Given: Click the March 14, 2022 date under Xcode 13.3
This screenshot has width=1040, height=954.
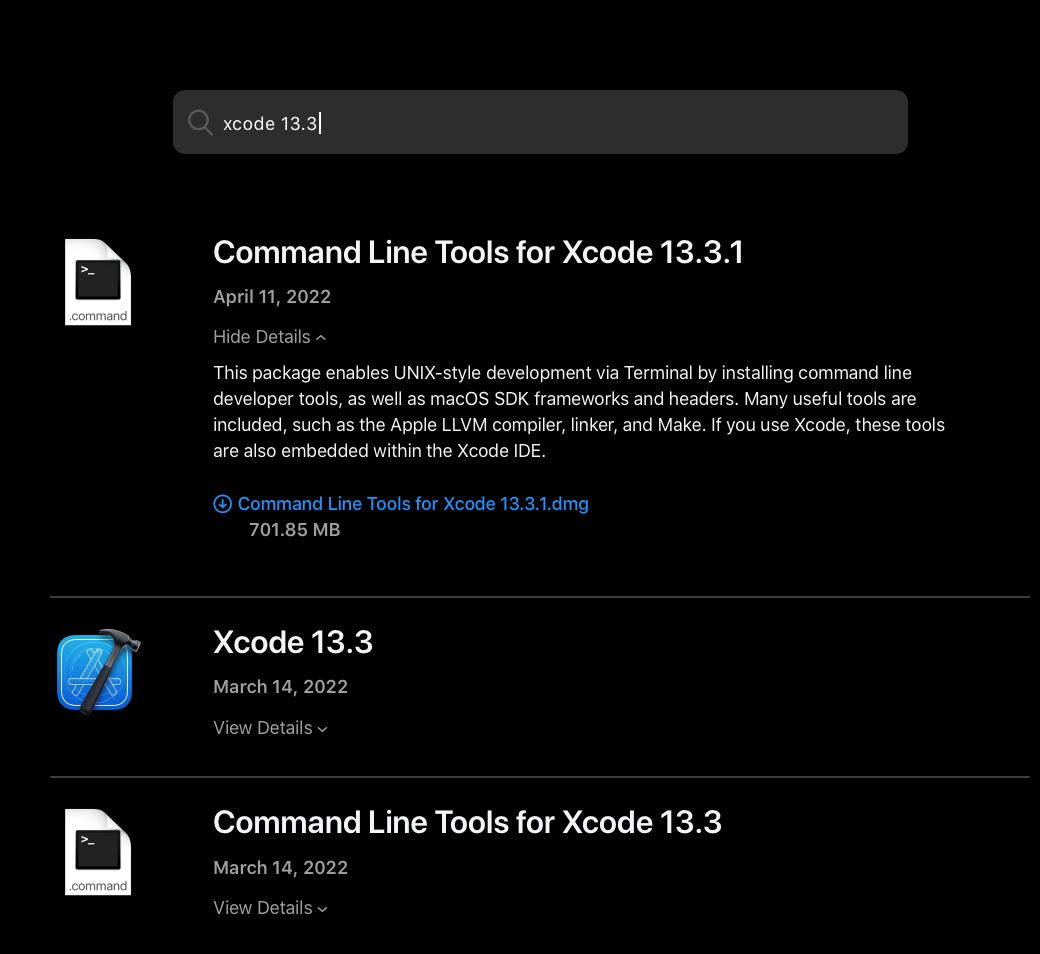Looking at the screenshot, I should click(x=281, y=687).
